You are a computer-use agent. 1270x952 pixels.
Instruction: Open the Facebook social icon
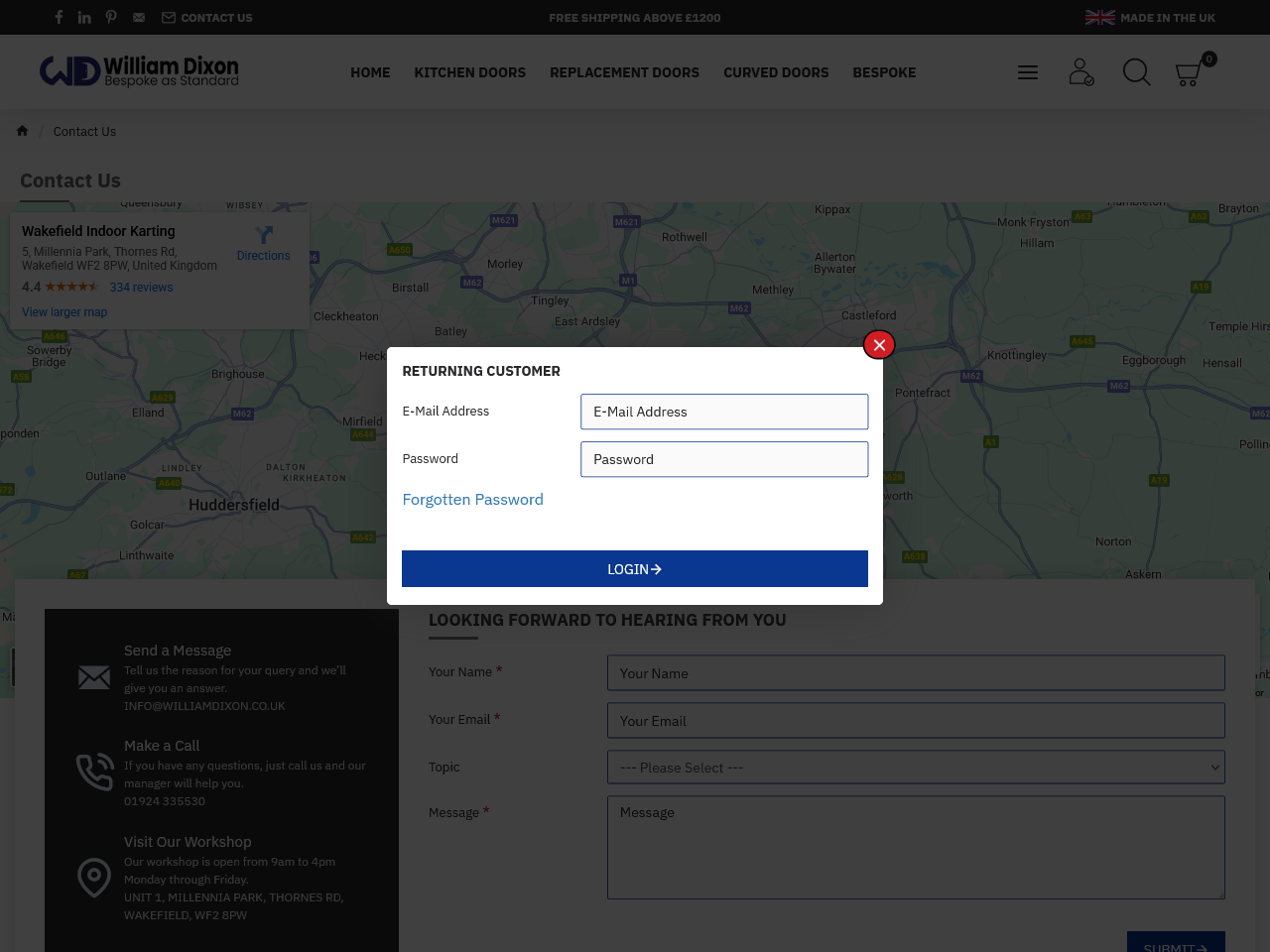59,17
